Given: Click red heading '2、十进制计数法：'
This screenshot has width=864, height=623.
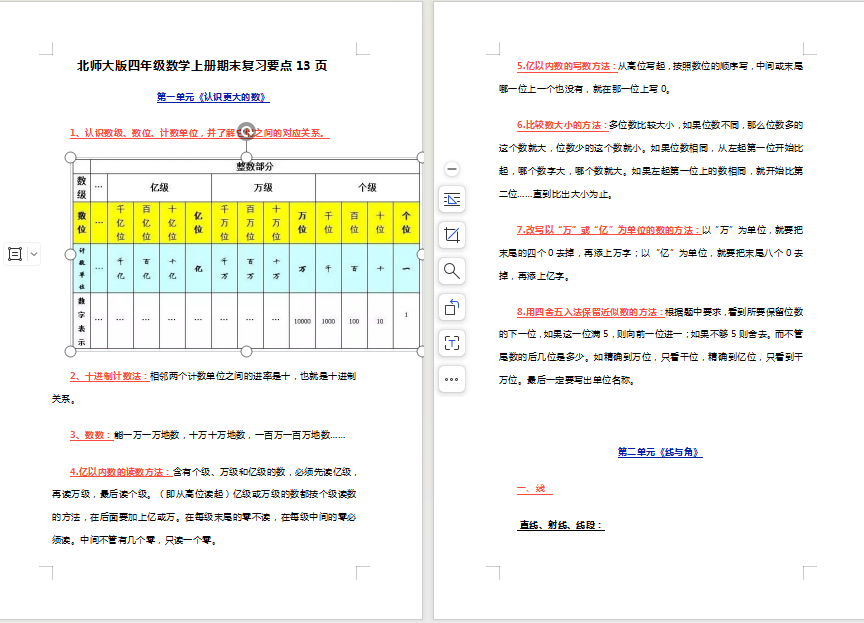Looking at the screenshot, I should (109, 376).
